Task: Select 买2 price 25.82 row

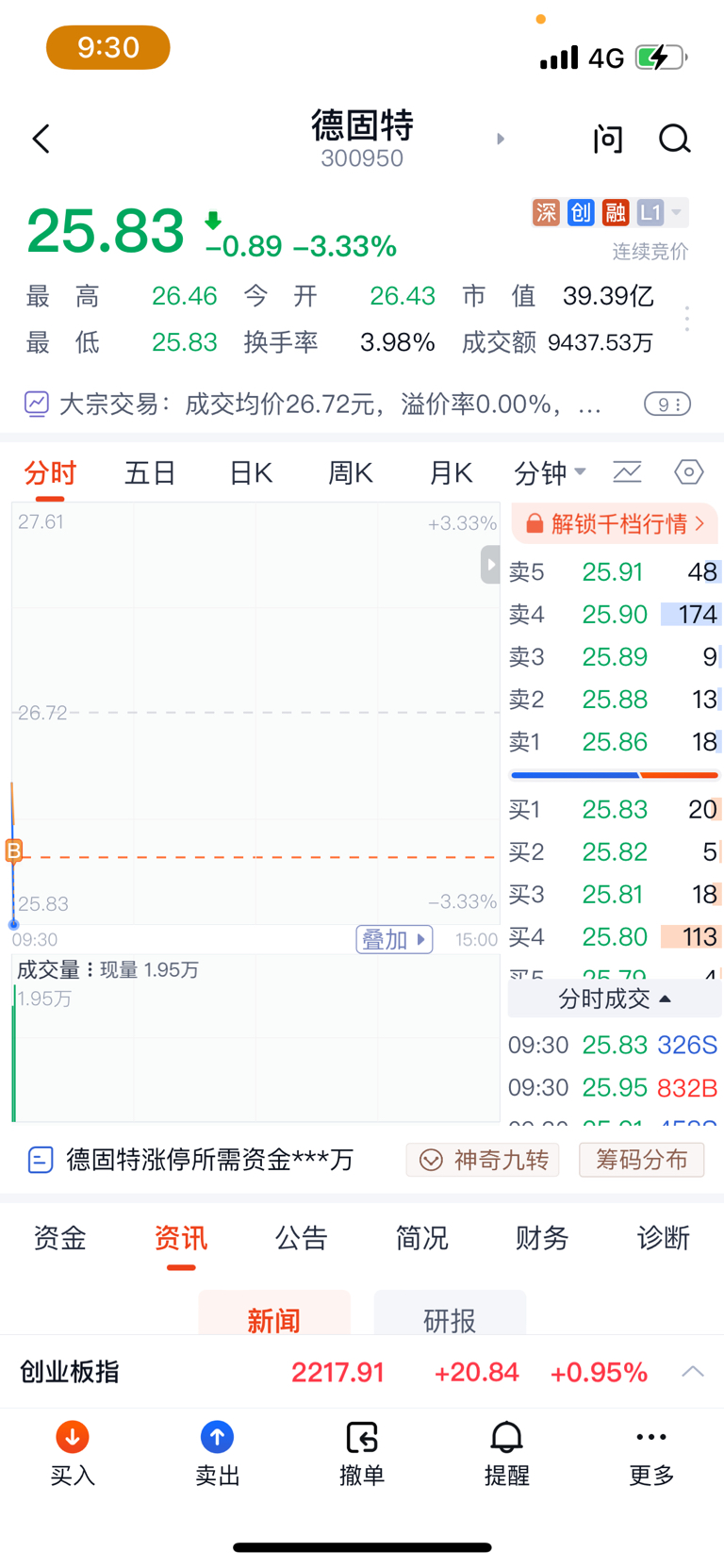Action: point(615,851)
